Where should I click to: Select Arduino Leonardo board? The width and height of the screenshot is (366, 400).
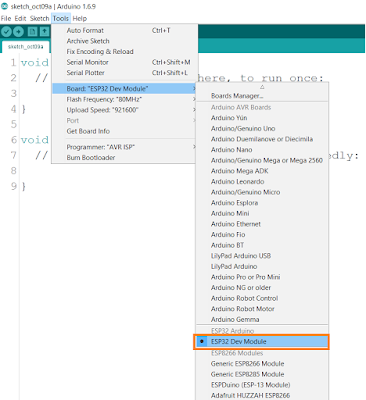click(262, 182)
